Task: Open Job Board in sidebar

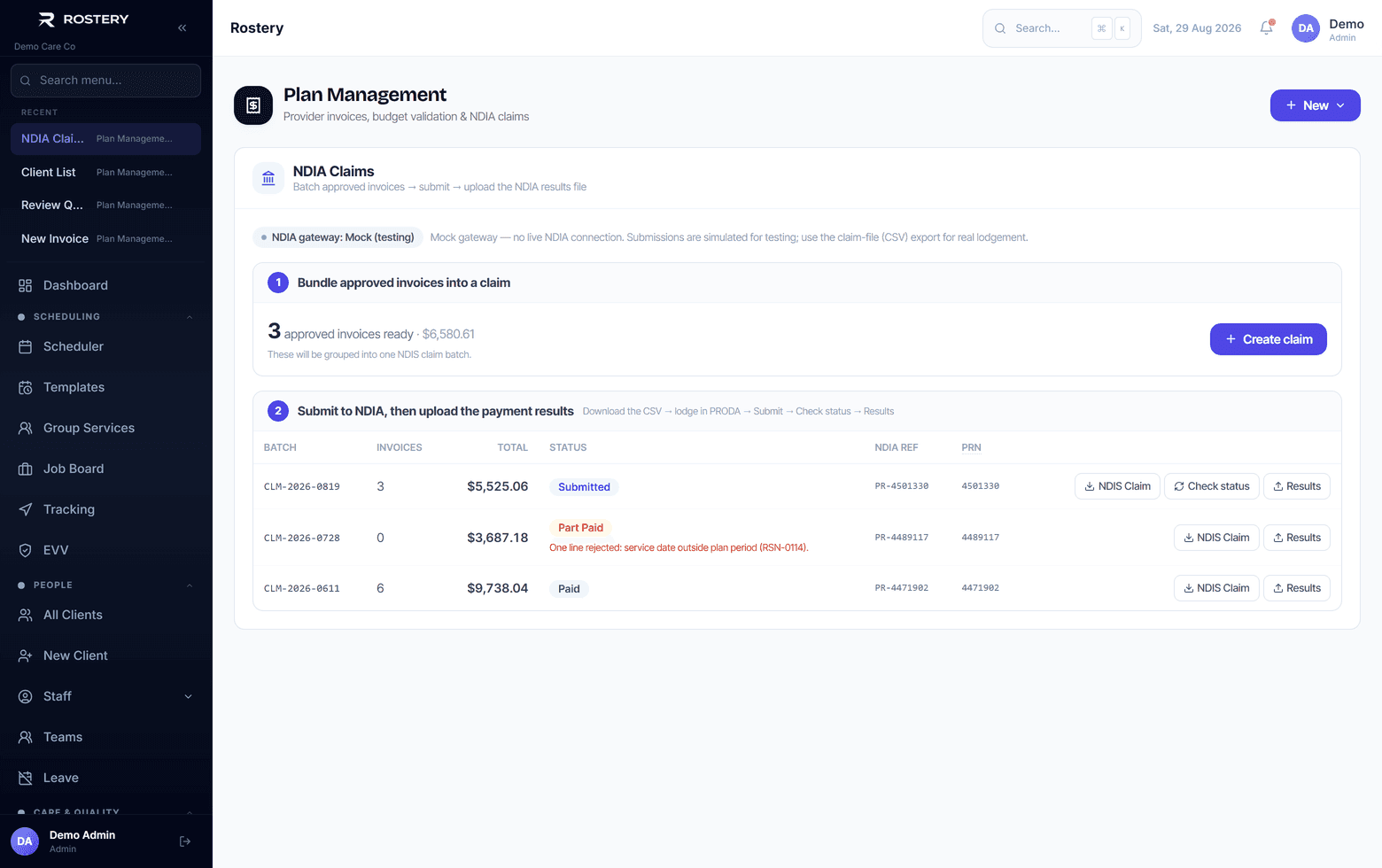Action: tap(106, 469)
